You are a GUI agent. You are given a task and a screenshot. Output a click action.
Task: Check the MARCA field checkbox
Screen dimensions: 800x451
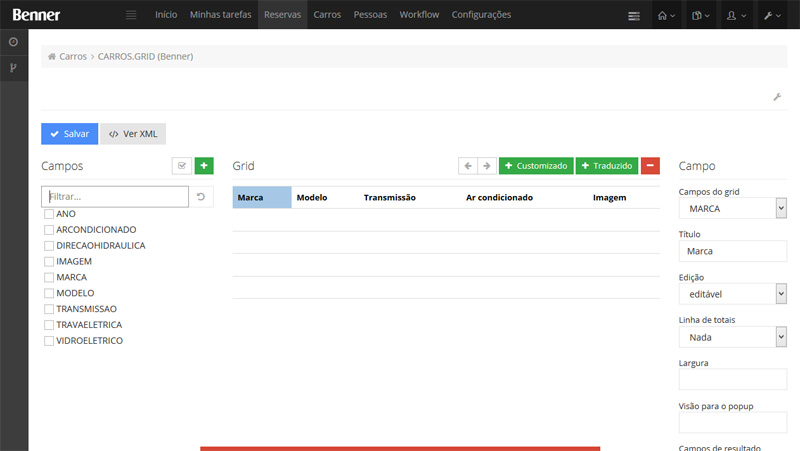tap(49, 277)
